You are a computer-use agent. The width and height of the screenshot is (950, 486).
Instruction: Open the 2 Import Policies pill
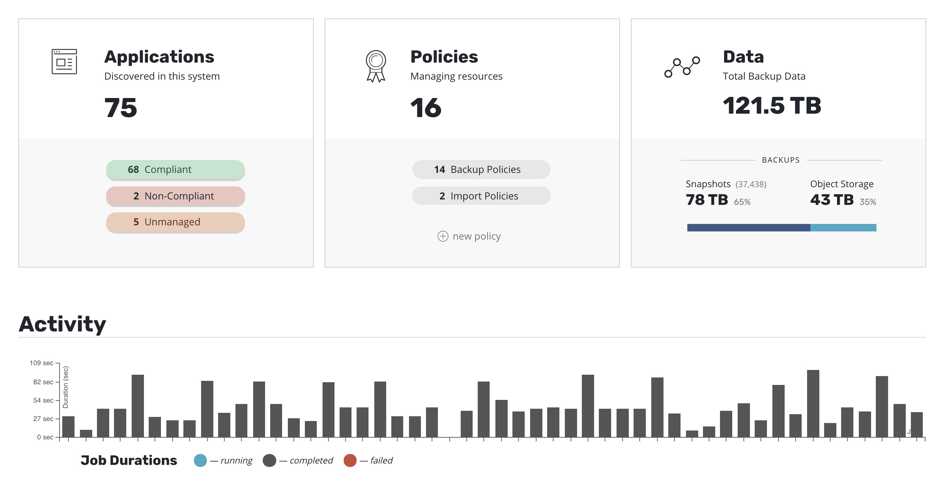481,196
